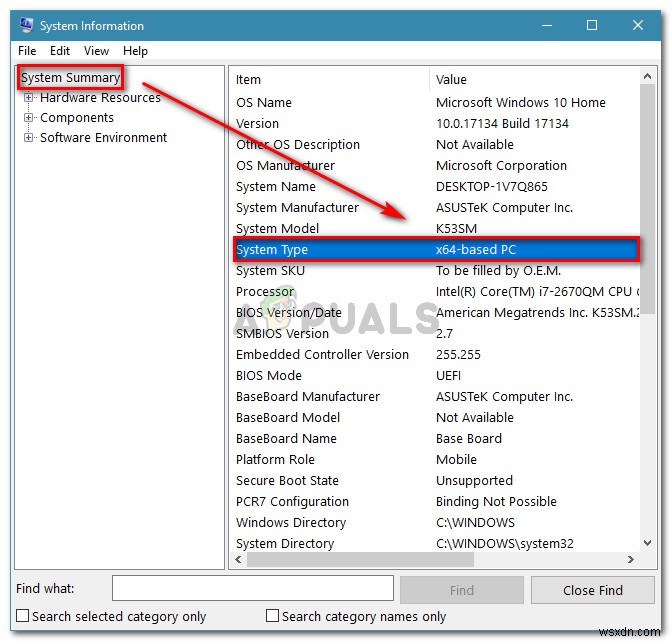The height and width of the screenshot is (642, 672).
Task: Select the highlighted System Type row
Action: click(x=436, y=249)
